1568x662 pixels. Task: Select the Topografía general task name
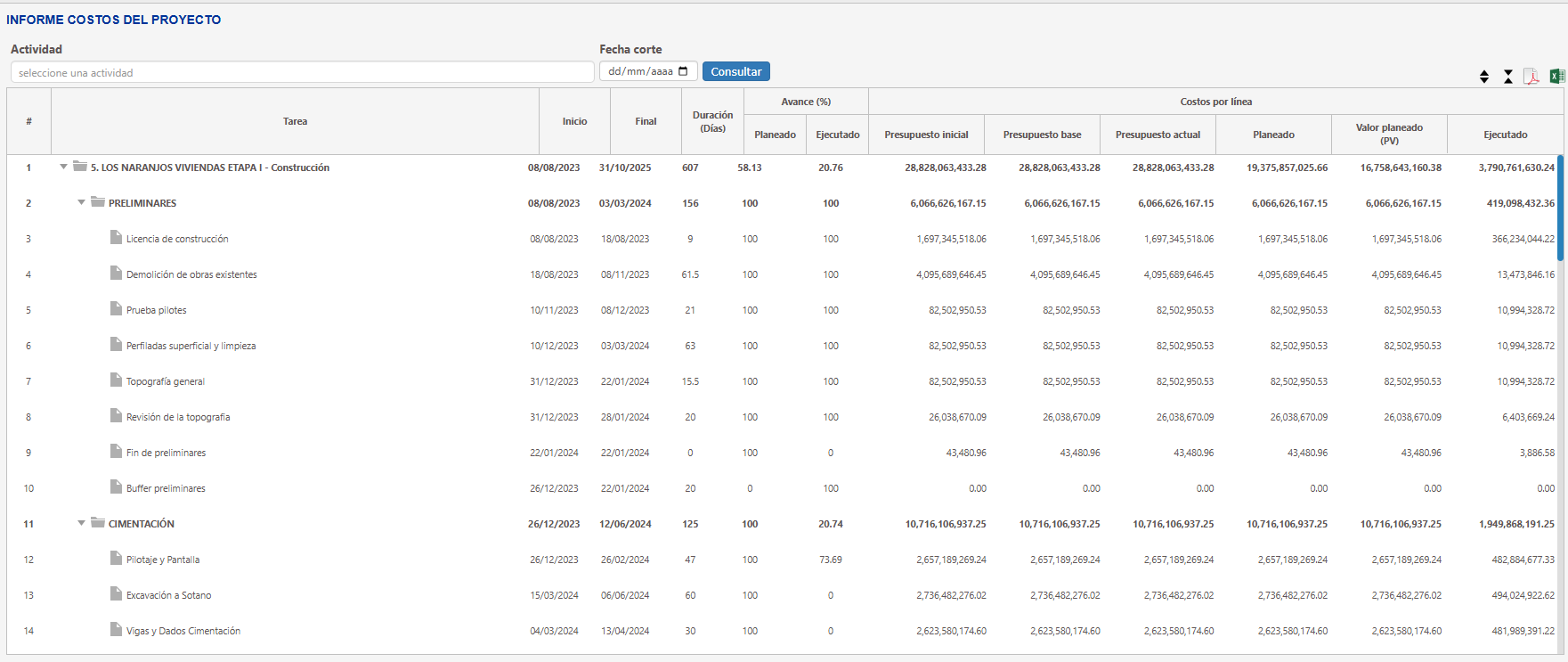pyautogui.click(x=166, y=381)
